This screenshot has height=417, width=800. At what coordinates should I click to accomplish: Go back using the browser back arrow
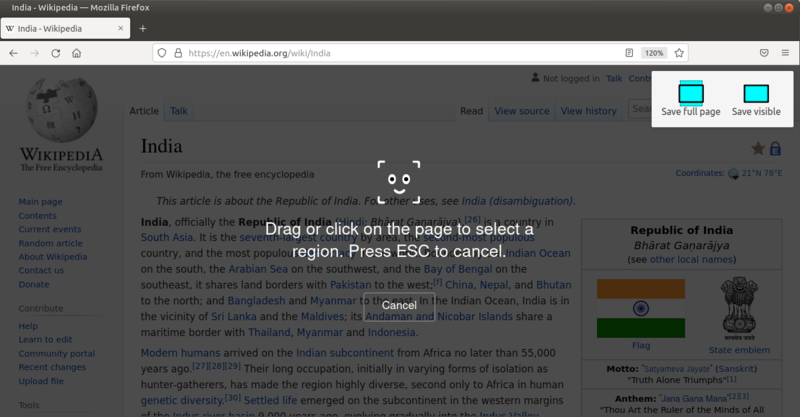pyautogui.click(x=14, y=53)
